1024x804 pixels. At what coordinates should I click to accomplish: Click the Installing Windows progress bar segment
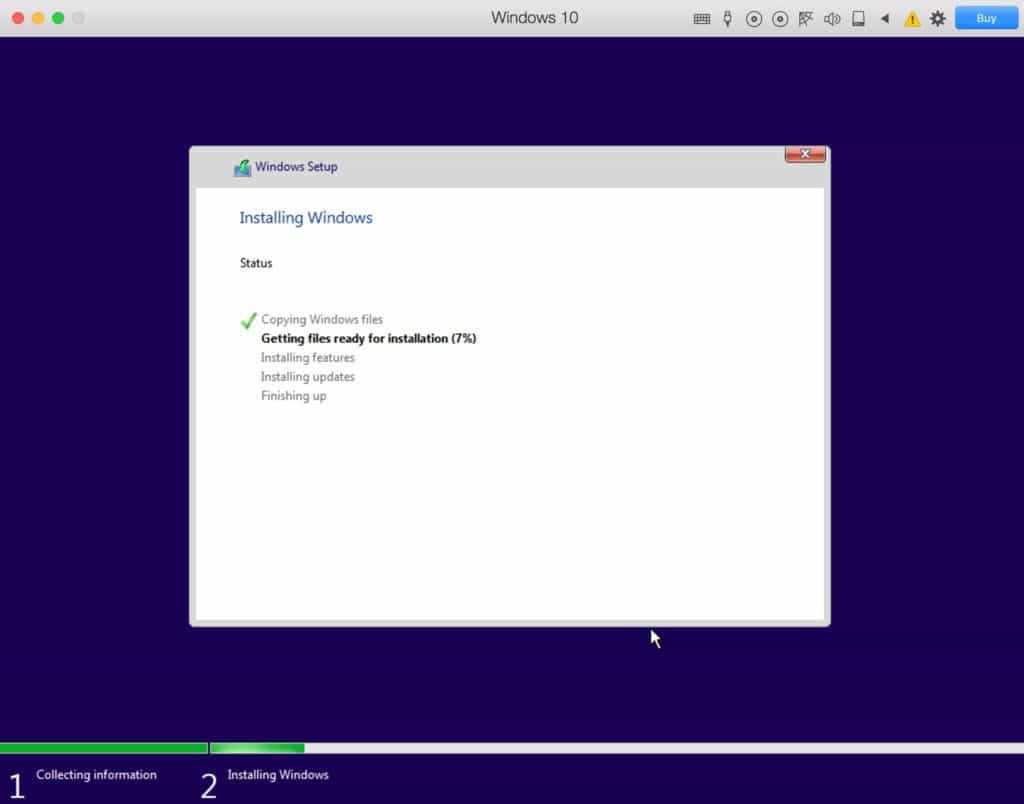pos(616,748)
